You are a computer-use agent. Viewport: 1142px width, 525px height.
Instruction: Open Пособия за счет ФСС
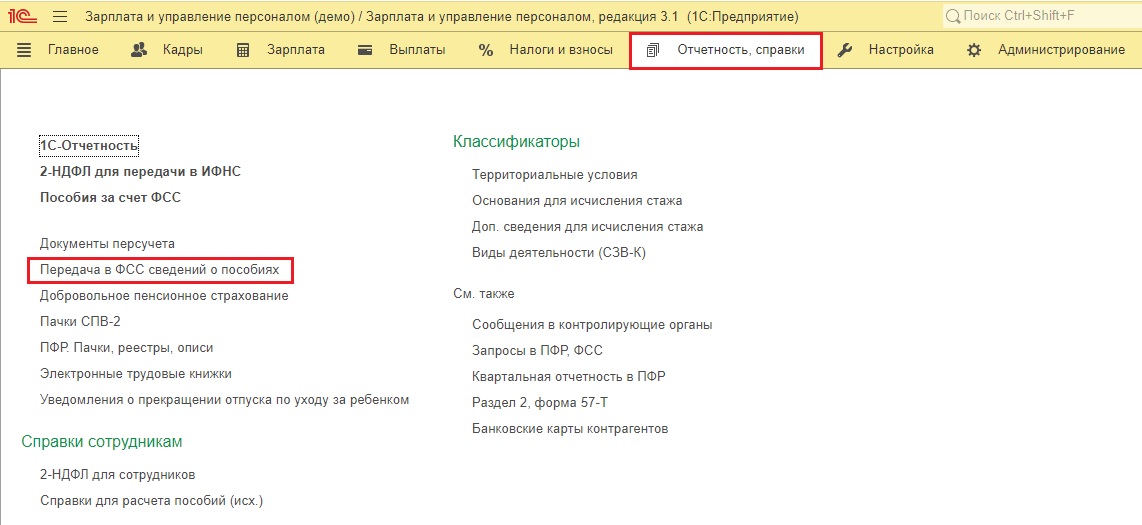(x=110, y=197)
